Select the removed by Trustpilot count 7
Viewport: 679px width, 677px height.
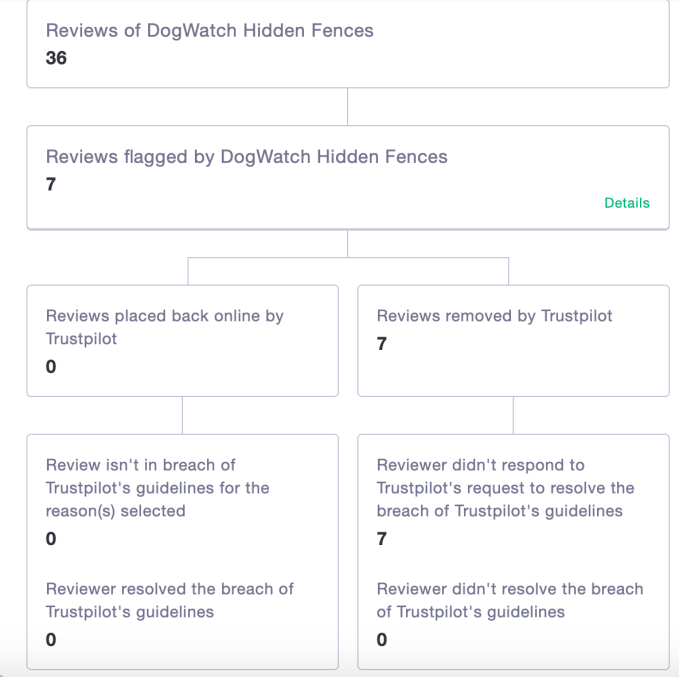click(x=382, y=344)
